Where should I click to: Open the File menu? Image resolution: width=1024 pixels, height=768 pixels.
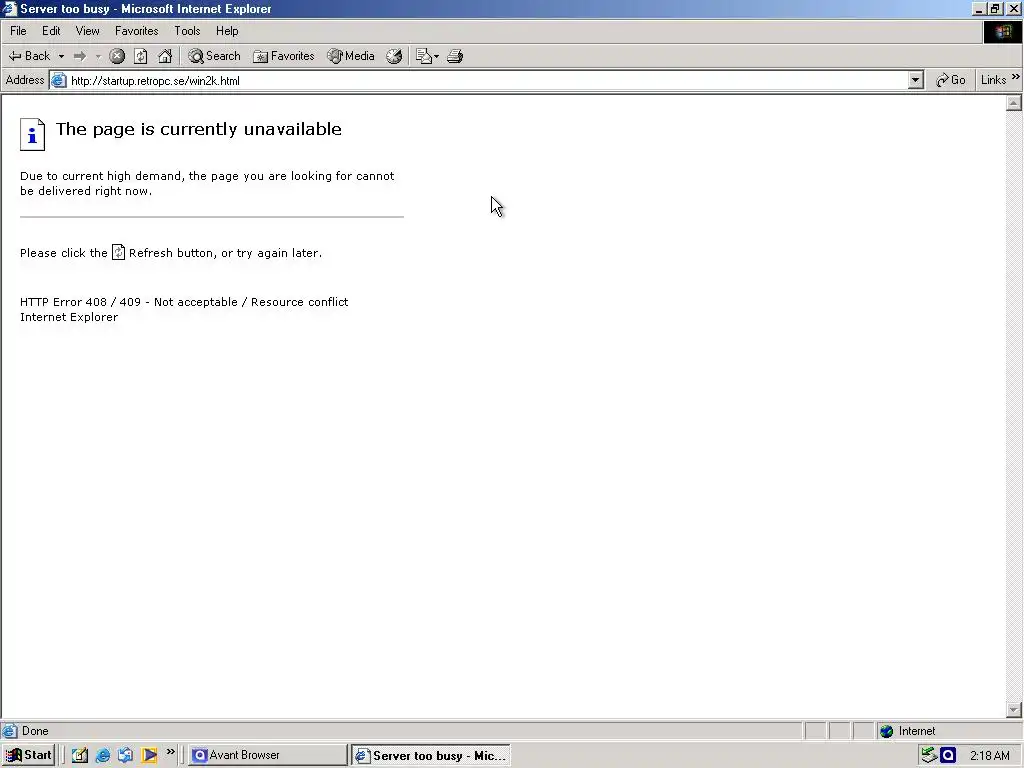tap(18, 31)
